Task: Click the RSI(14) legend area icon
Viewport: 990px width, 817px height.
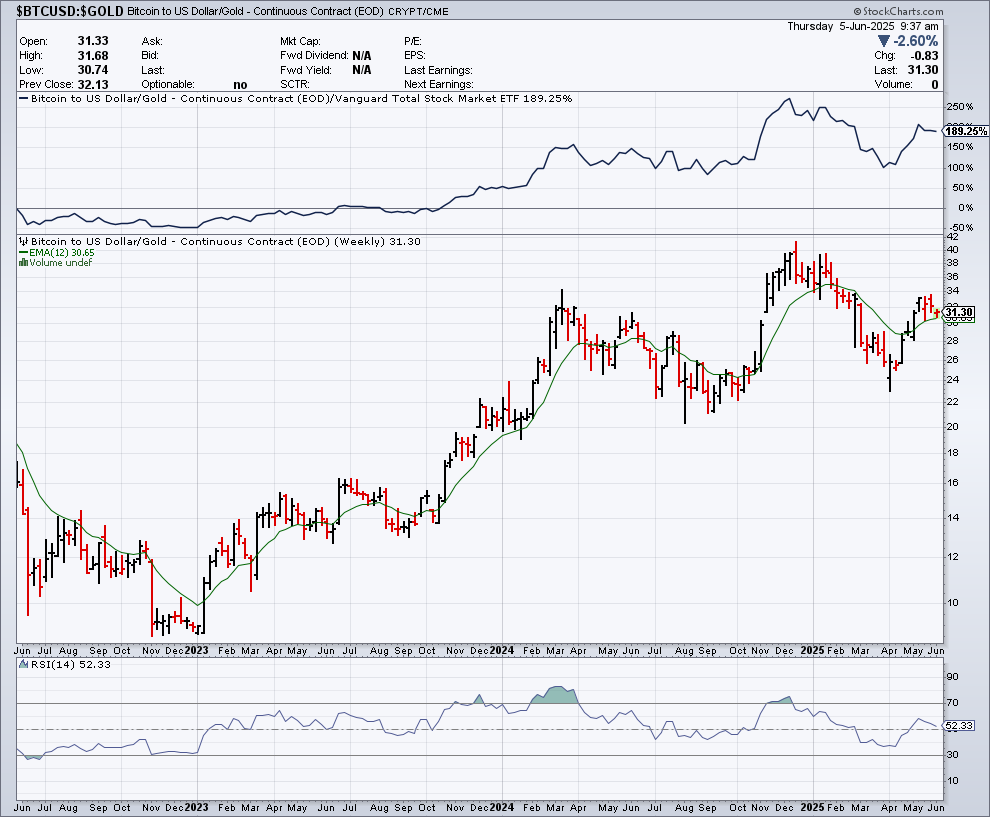Action: point(23,664)
